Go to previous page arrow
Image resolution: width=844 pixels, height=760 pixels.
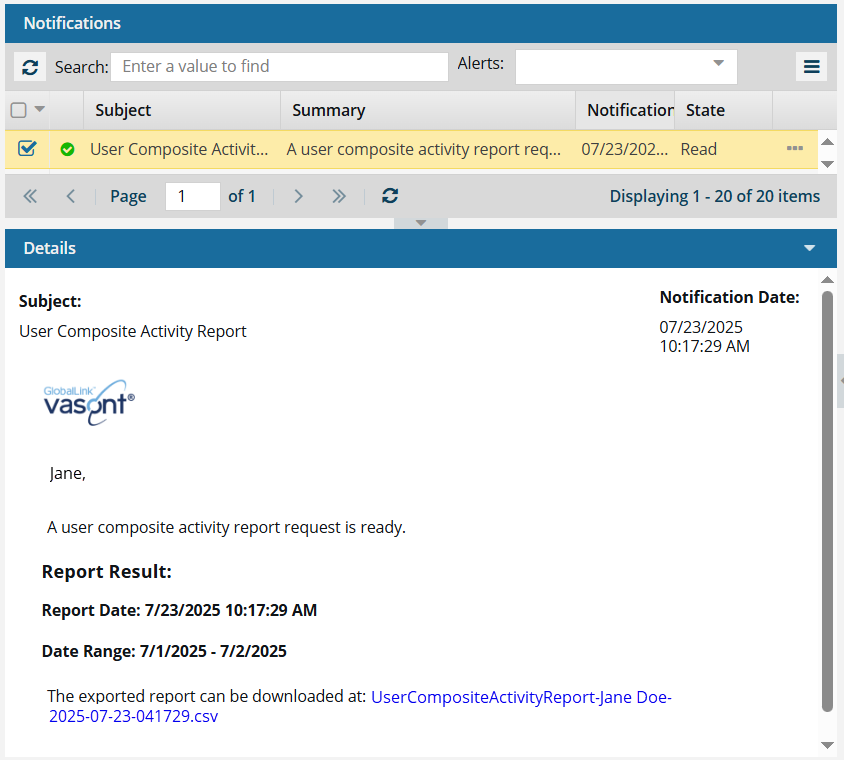click(70, 196)
